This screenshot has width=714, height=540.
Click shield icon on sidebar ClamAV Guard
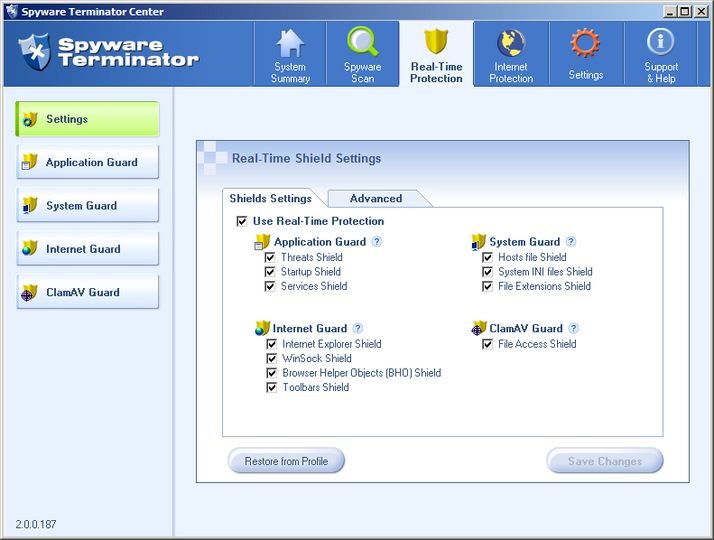pos(29,292)
